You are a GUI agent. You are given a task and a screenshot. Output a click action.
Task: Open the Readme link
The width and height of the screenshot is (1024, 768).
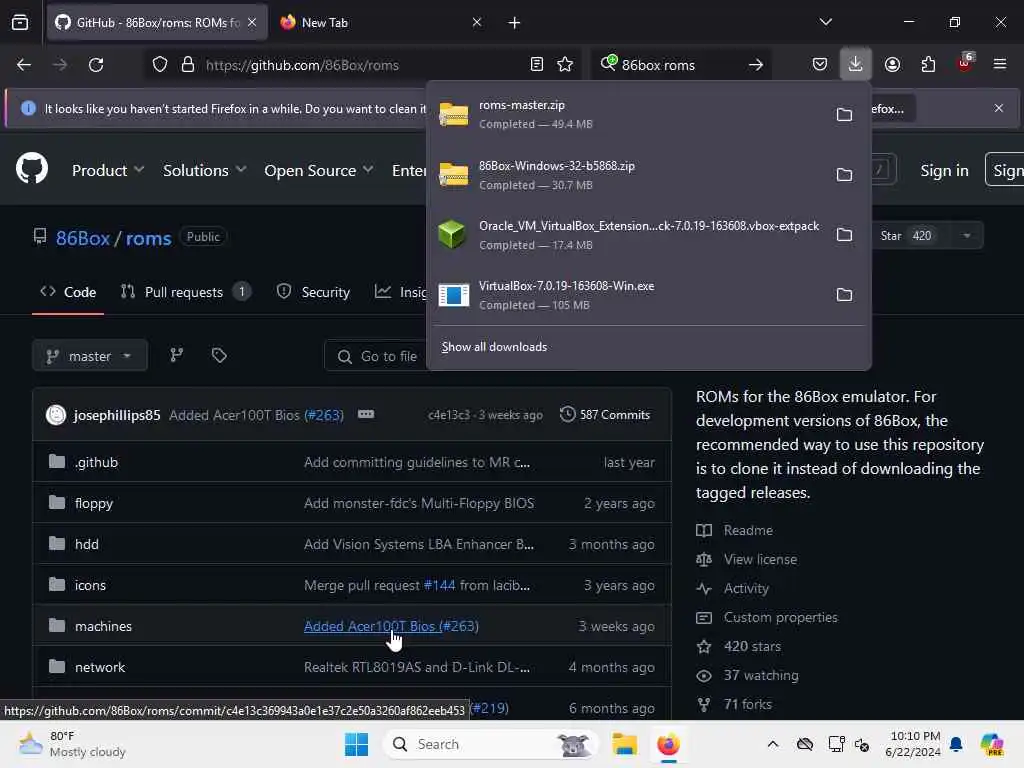coord(735,530)
